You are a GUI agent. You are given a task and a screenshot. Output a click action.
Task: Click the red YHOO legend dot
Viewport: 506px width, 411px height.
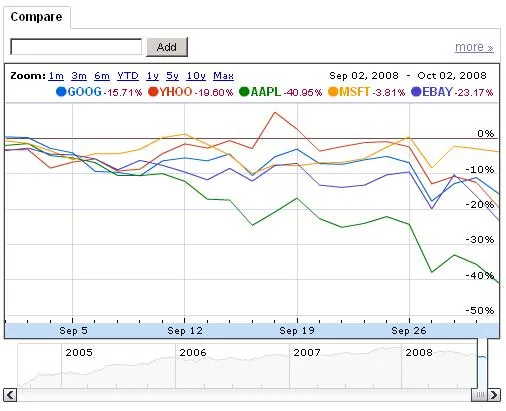[x=153, y=92]
